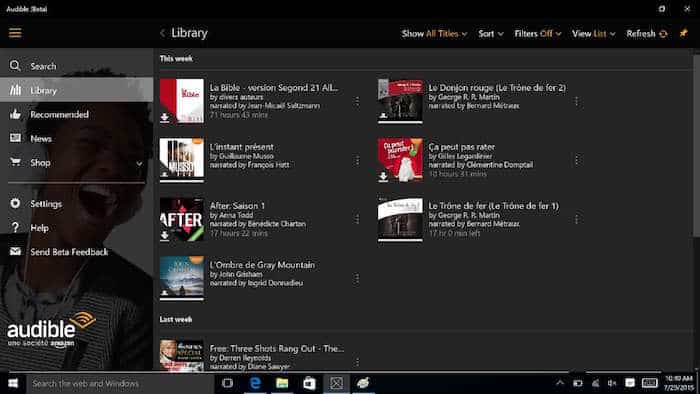Open options menu for L'Ombre de Gray Mountain
This screenshot has width=700, height=394.
pos(357,278)
